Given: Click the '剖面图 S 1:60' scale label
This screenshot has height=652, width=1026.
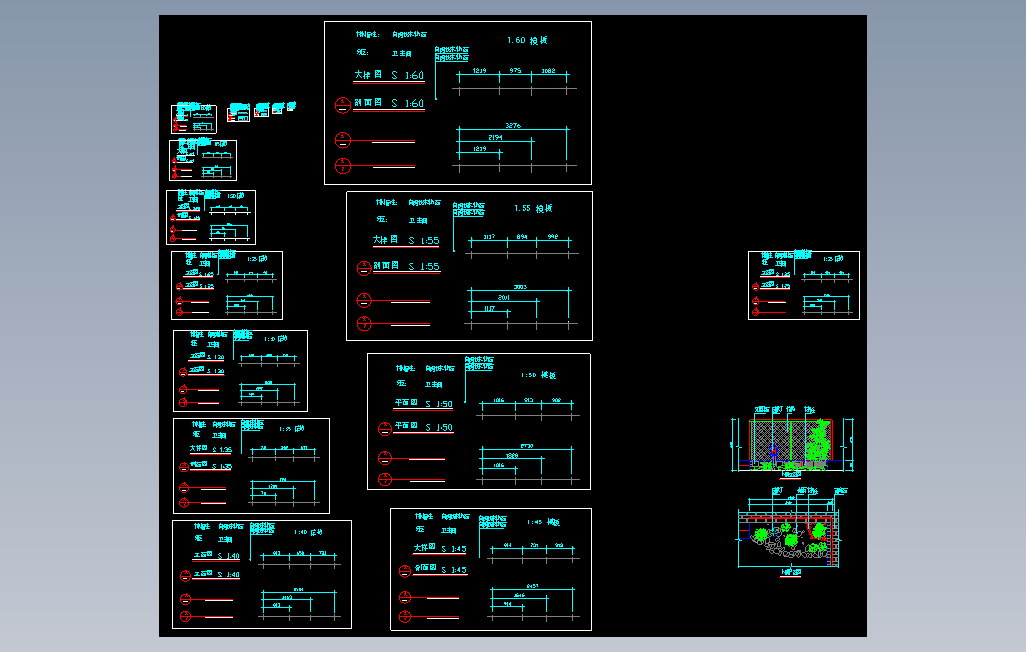Looking at the screenshot, I should pos(389,103).
